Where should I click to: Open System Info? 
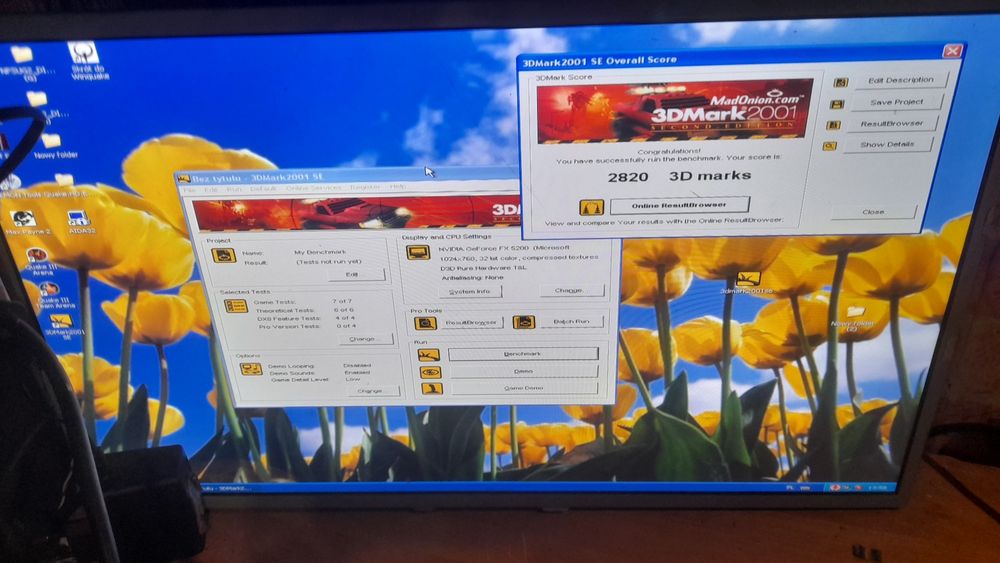[470, 291]
